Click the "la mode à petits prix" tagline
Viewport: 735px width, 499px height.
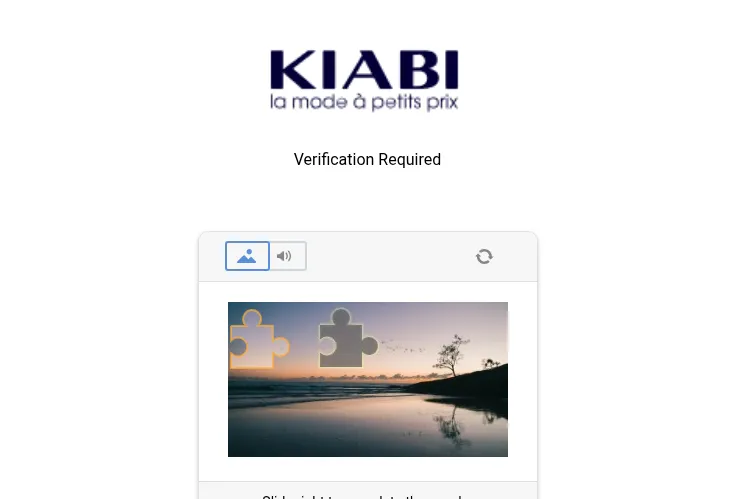tap(364, 102)
